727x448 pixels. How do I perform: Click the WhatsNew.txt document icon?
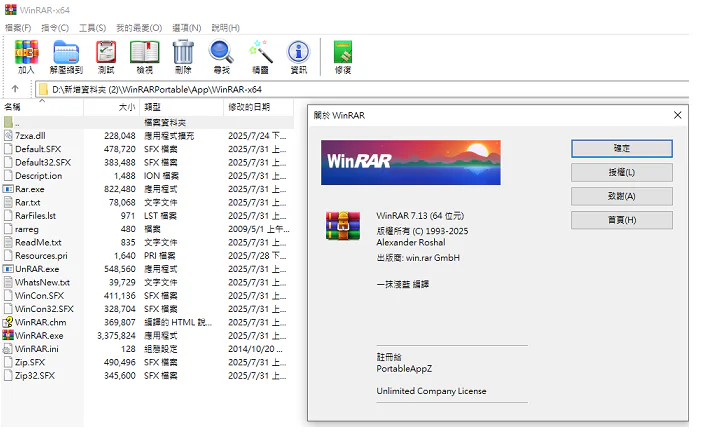(x=8, y=282)
